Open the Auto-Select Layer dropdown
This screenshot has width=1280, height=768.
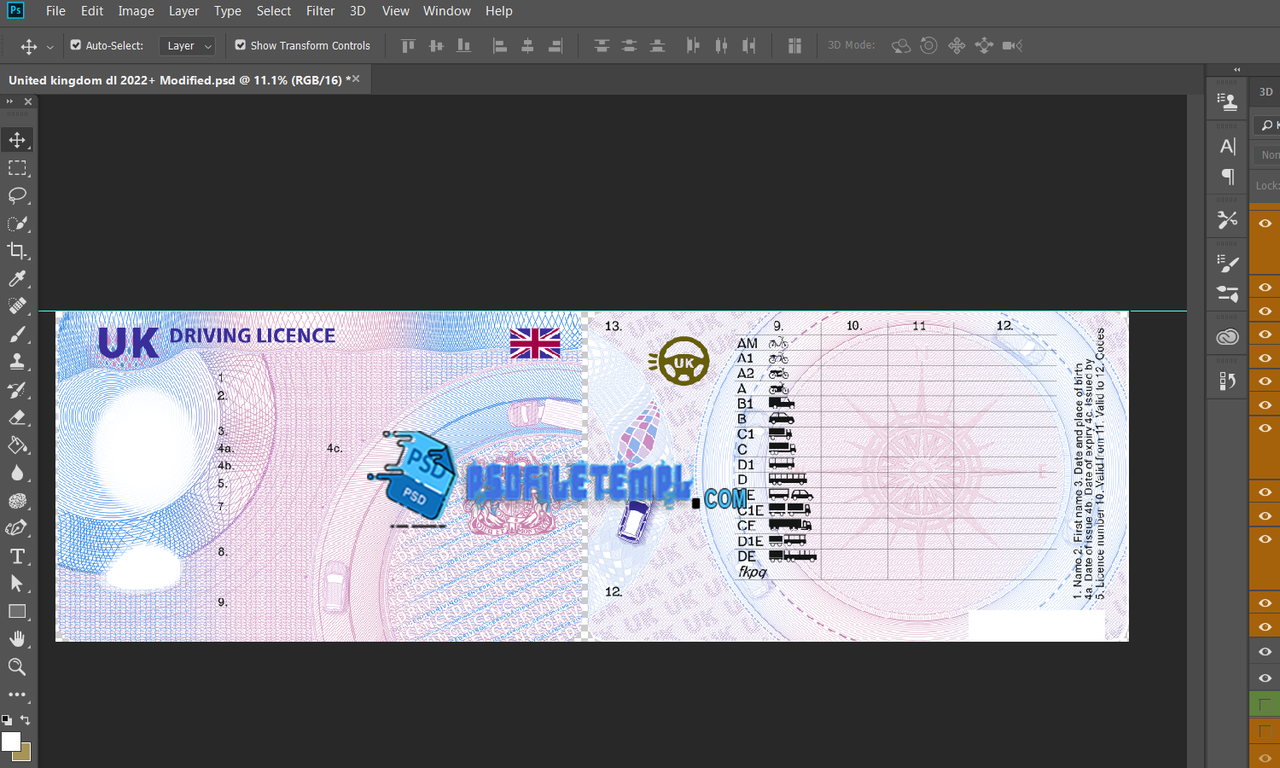click(187, 46)
